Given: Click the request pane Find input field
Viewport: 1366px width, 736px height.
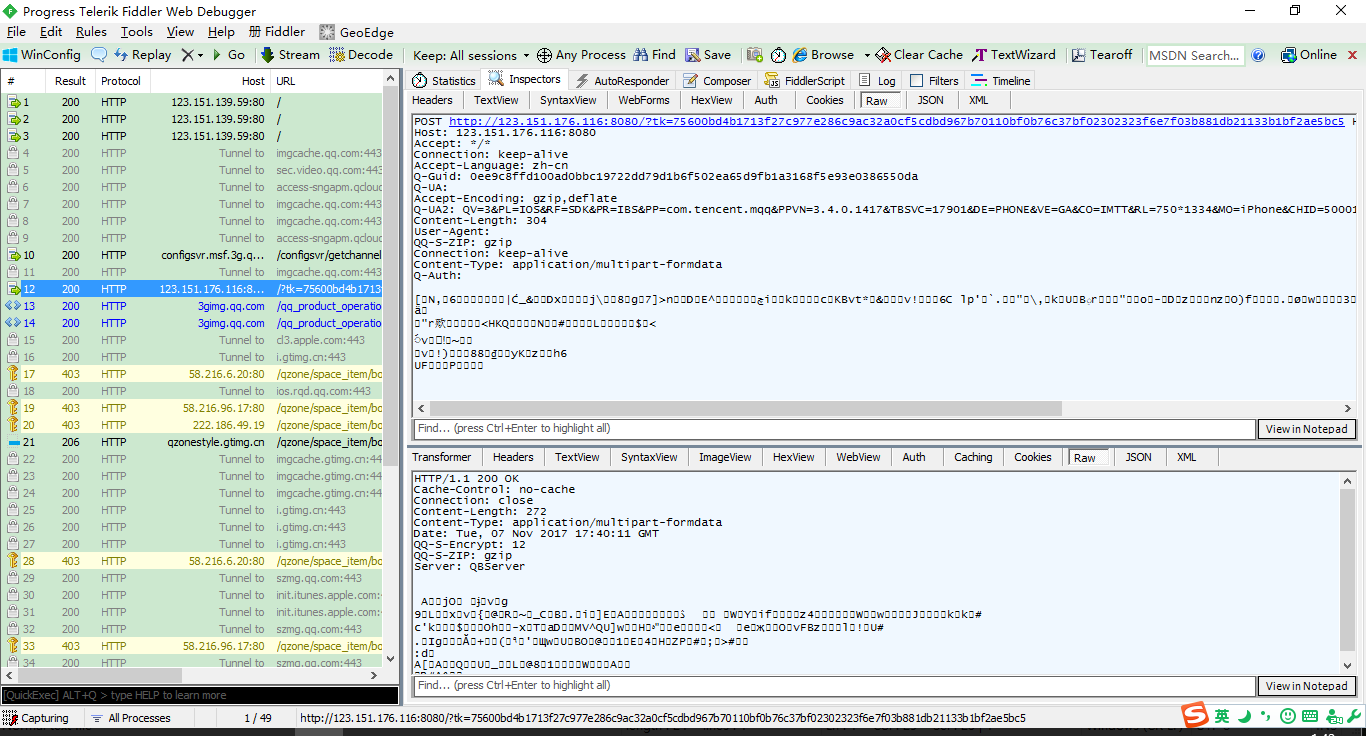Looking at the screenshot, I should (834, 429).
